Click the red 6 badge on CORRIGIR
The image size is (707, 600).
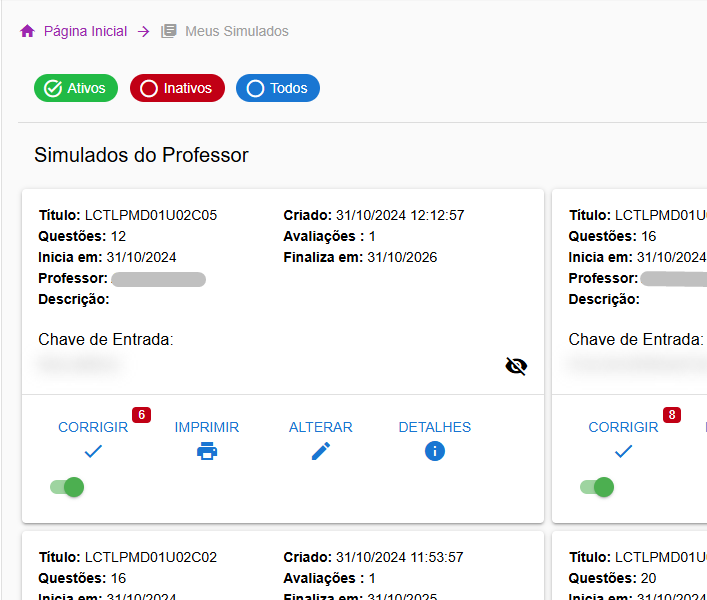[x=141, y=414]
